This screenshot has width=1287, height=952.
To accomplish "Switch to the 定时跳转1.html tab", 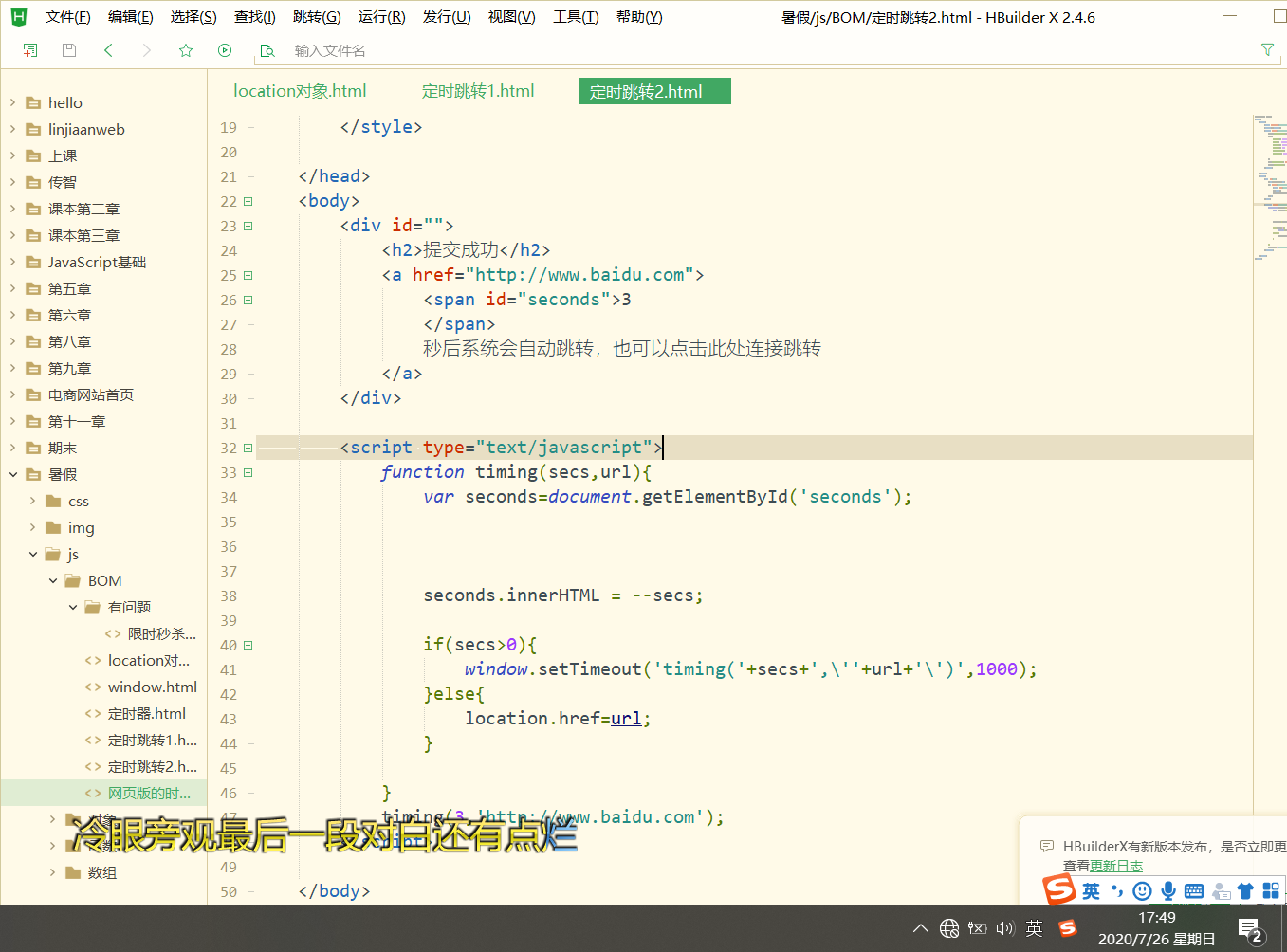I will [478, 91].
